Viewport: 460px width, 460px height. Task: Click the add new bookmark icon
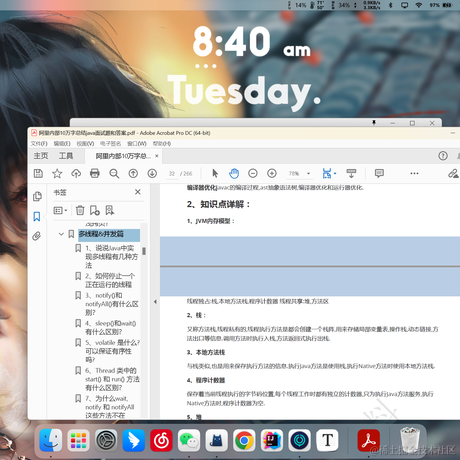[x=95, y=210]
